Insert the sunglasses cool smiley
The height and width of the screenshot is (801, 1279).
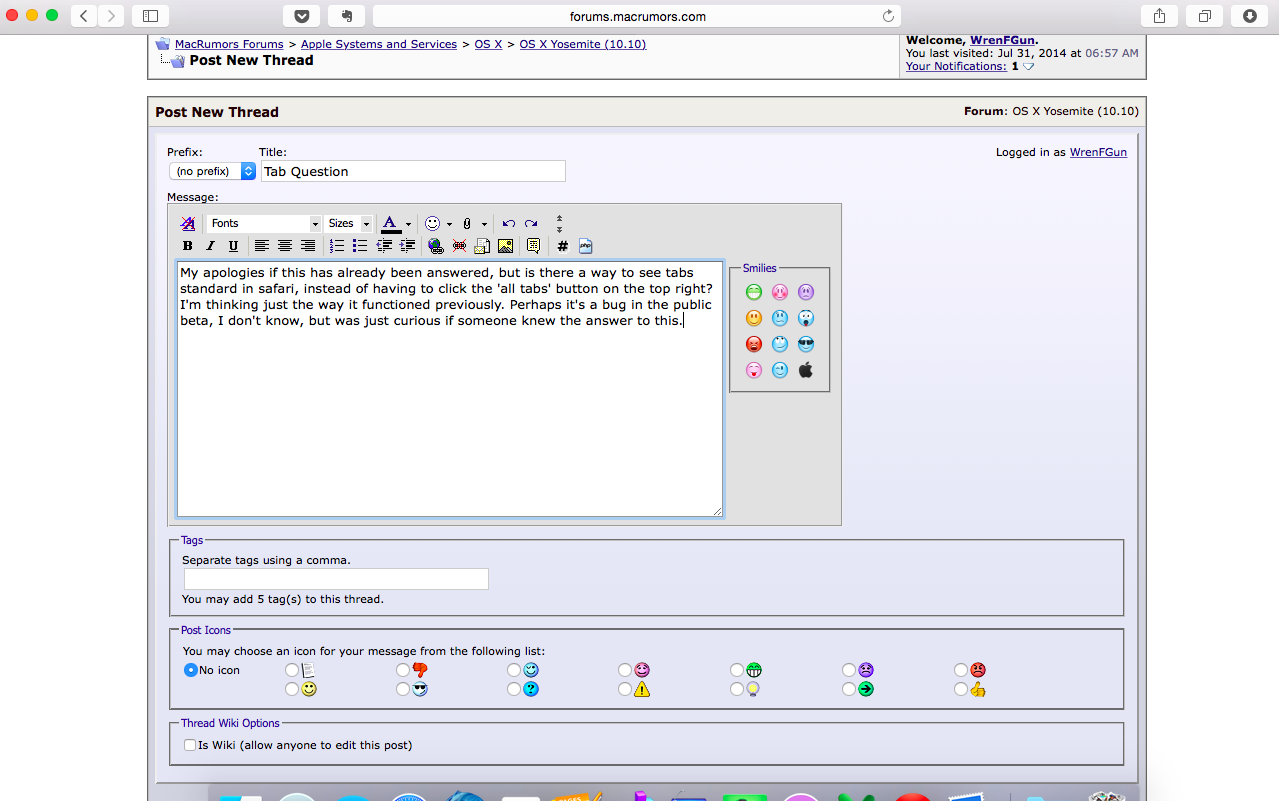pos(806,344)
